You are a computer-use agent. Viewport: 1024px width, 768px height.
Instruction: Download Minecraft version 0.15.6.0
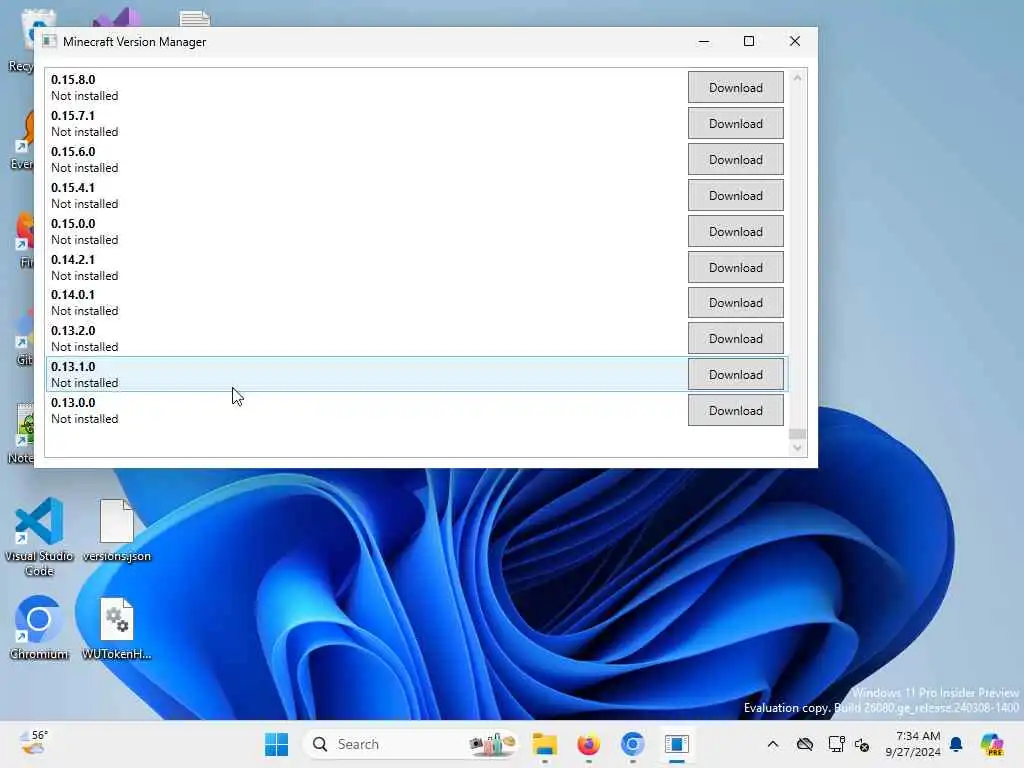[x=735, y=159]
